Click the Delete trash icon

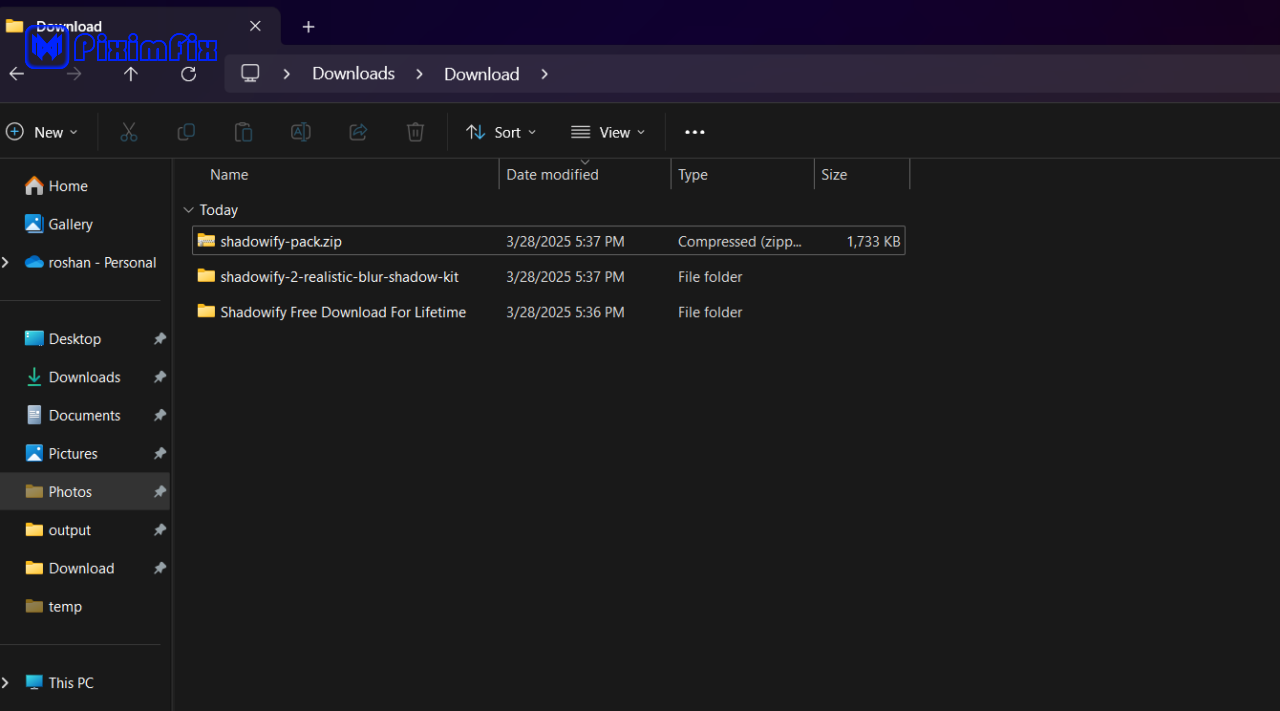tap(415, 132)
